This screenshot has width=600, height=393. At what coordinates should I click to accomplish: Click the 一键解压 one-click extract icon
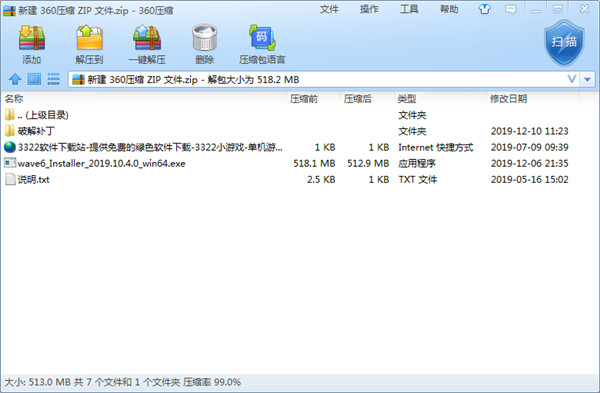pos(147,38)
